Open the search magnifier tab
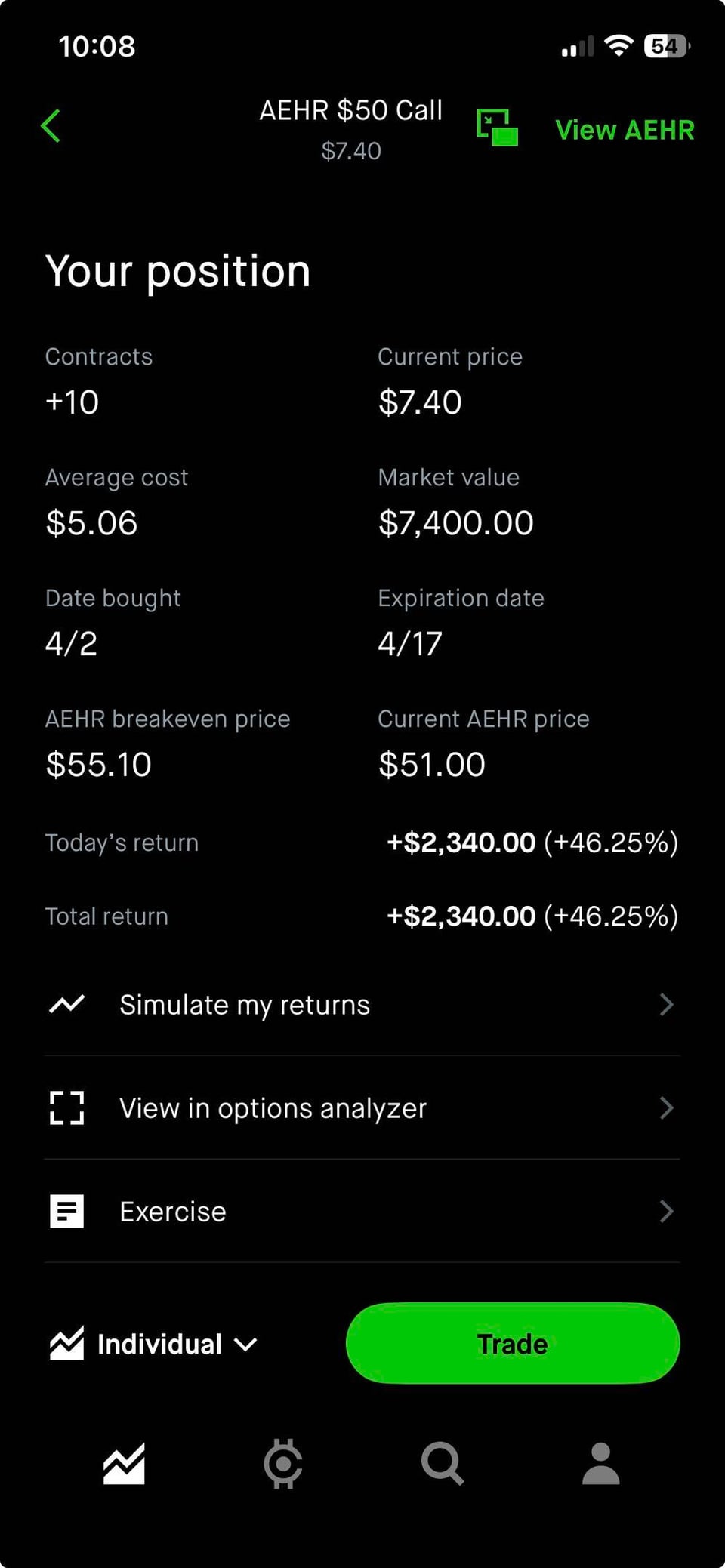The image size is (725, 1568). (442, 1464)
